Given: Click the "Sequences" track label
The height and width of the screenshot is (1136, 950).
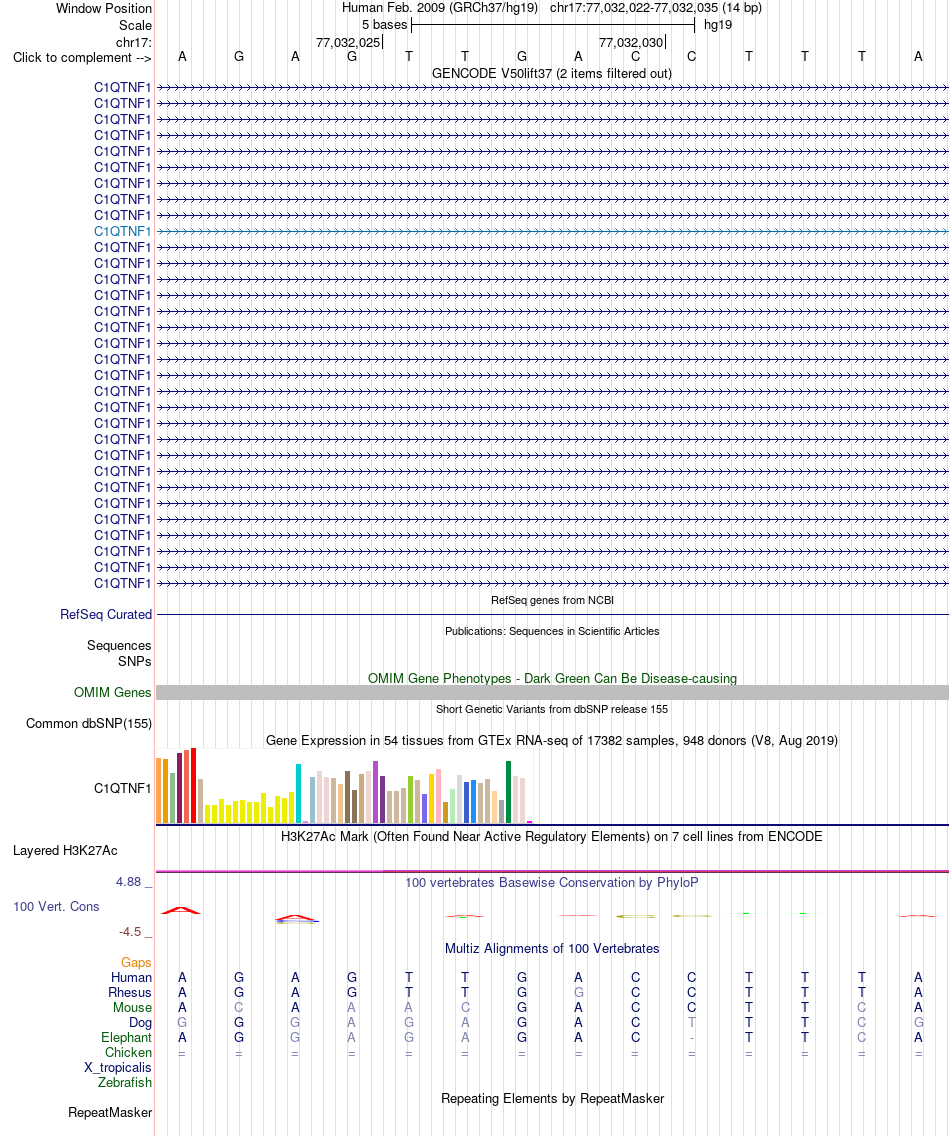Looking at the screenshot, I should point(119,646).
